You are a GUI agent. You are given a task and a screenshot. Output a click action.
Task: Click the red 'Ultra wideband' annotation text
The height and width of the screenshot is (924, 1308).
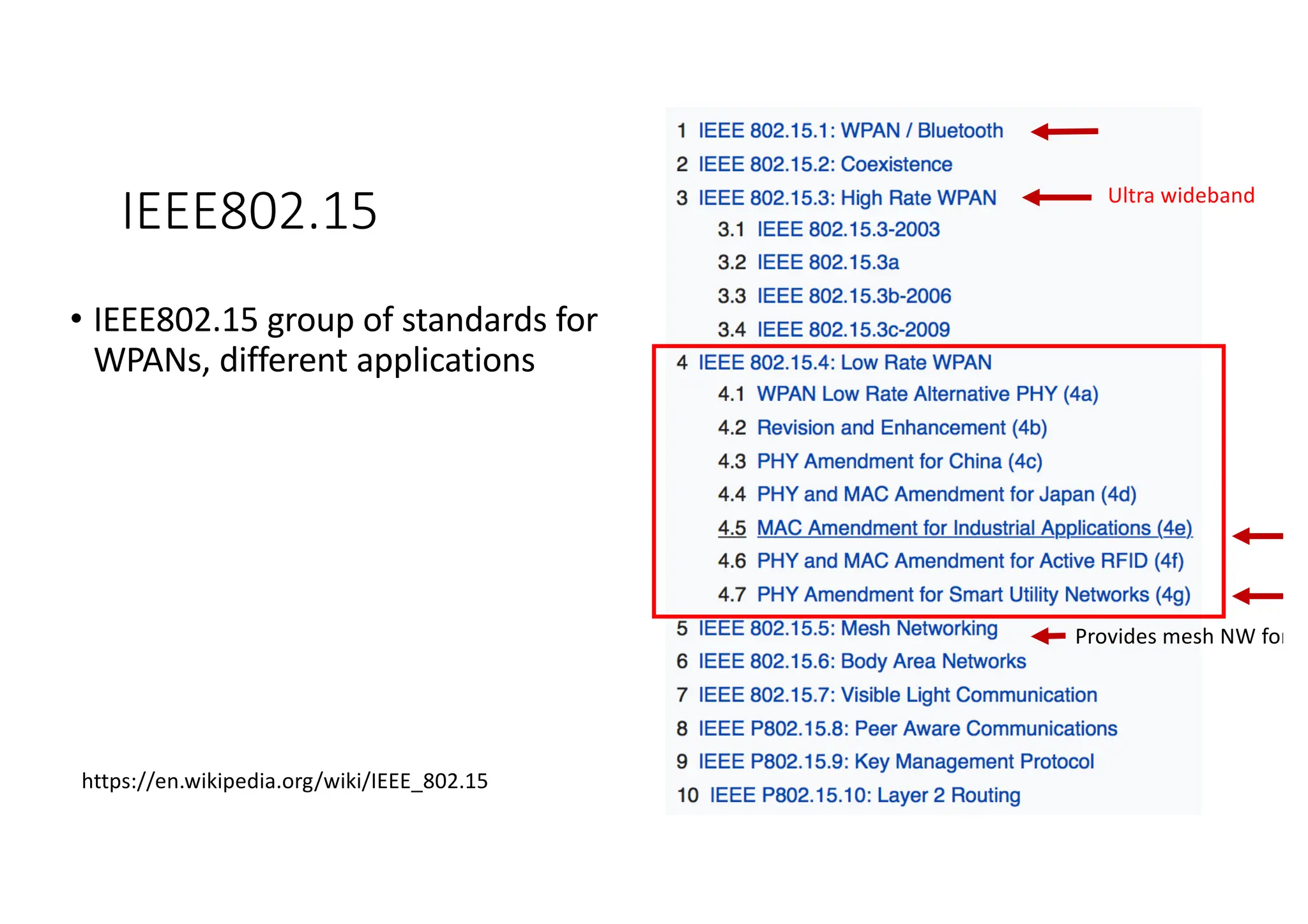[1181, 195]
